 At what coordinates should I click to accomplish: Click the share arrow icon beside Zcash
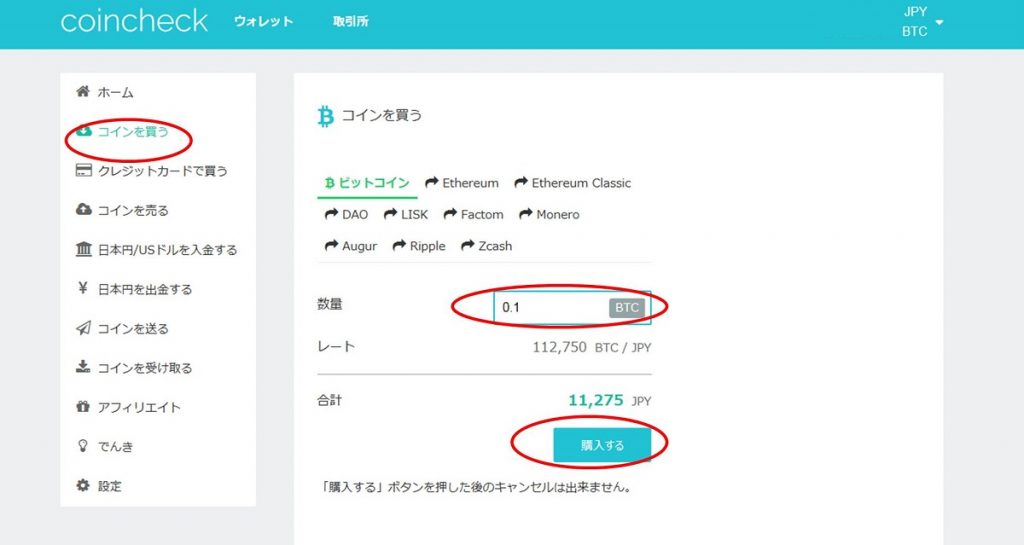pos(468,245)
